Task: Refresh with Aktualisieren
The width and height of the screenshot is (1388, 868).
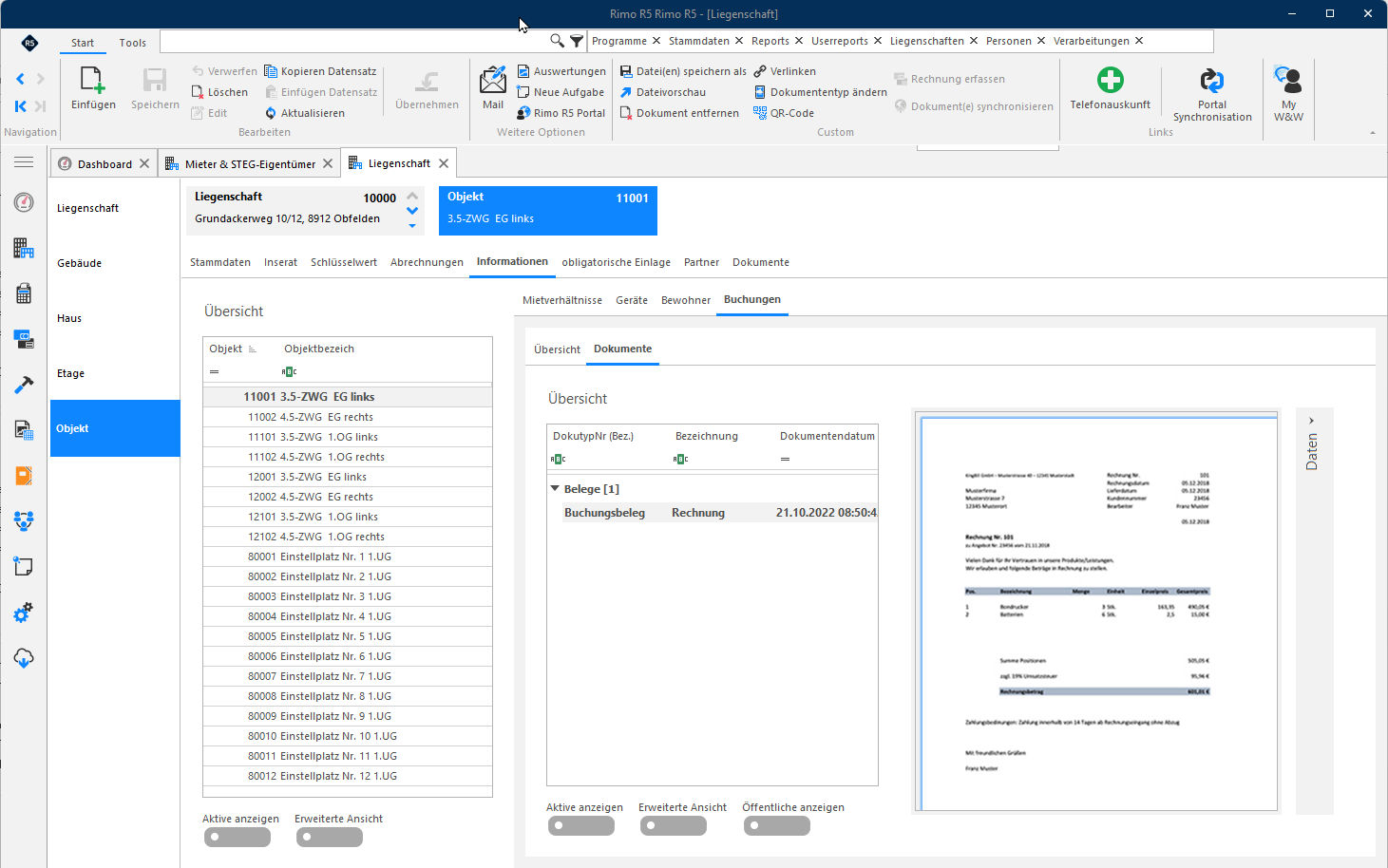Action: [304, 113]
